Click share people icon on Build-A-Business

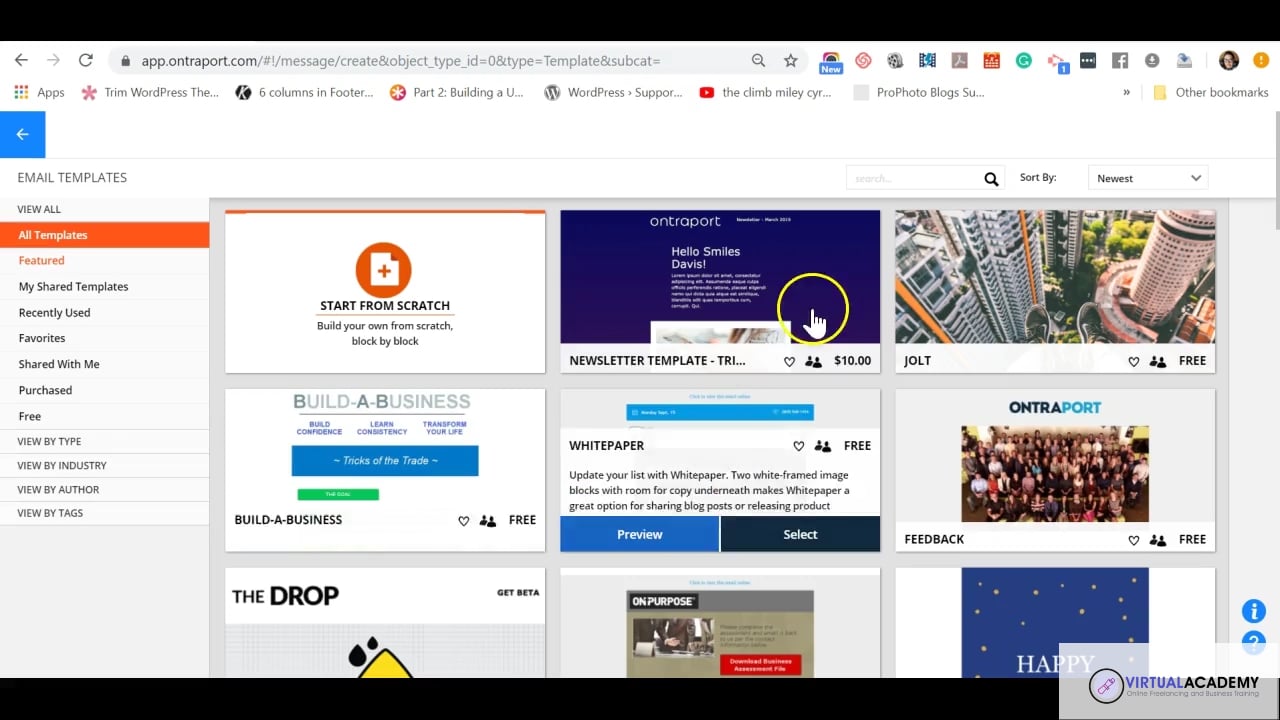point(488,521)
